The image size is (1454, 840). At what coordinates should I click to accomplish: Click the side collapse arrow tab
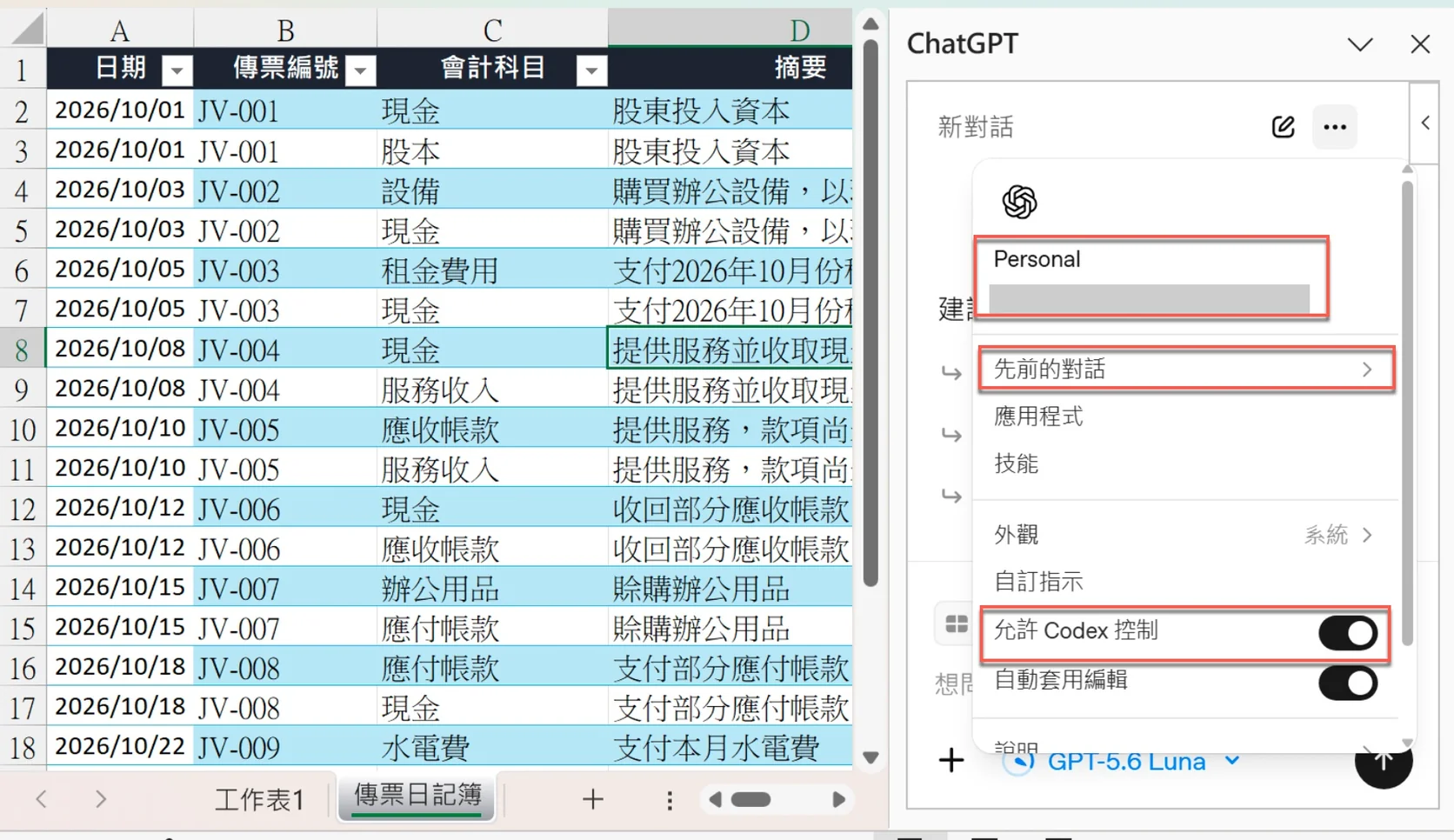point(1425,123)
